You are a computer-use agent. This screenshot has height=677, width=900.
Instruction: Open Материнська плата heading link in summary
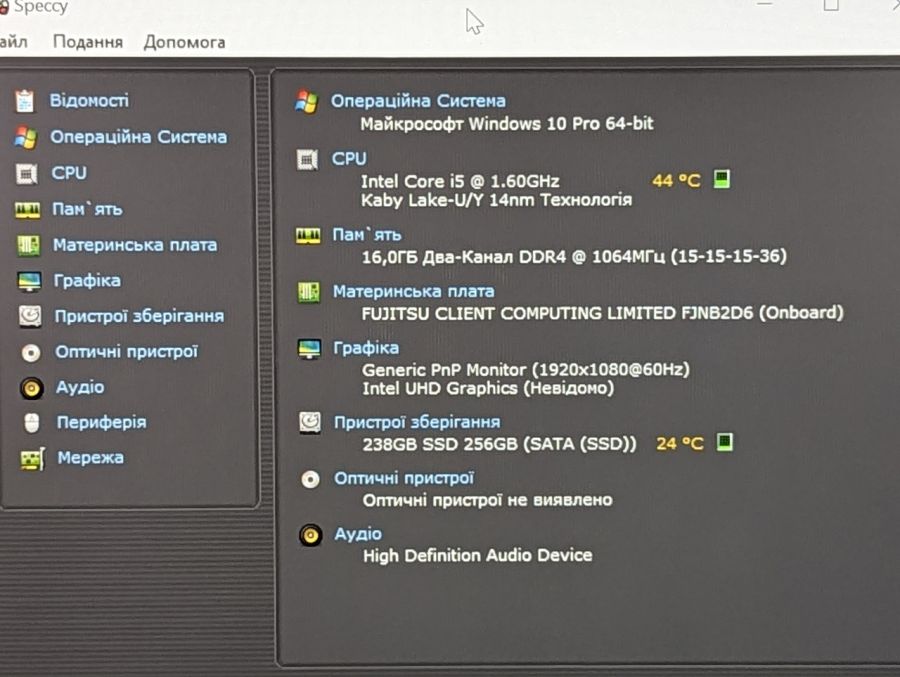[414, 292]
